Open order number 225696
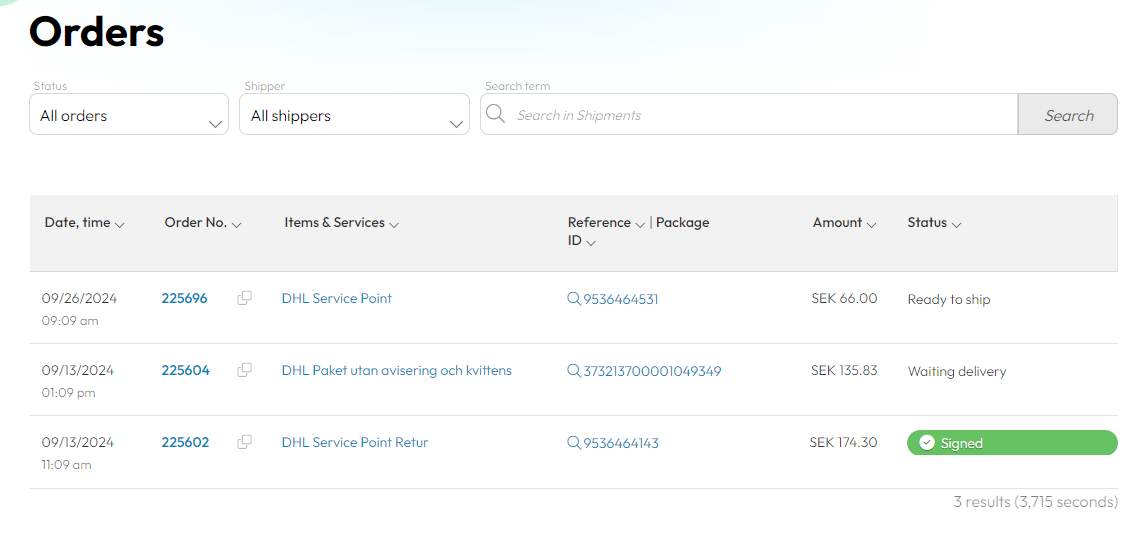 [x=184, y=298]
